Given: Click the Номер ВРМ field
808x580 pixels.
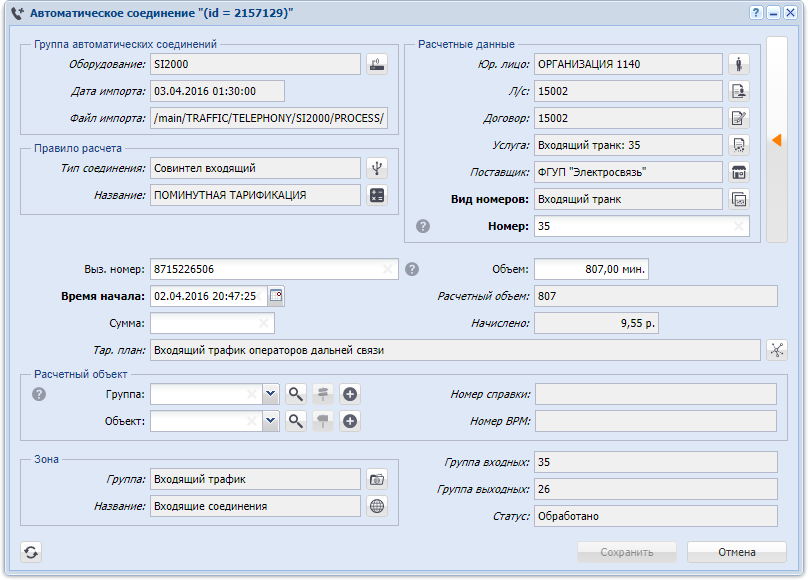Looking at the screenshot, I should (x=655, y=421).
